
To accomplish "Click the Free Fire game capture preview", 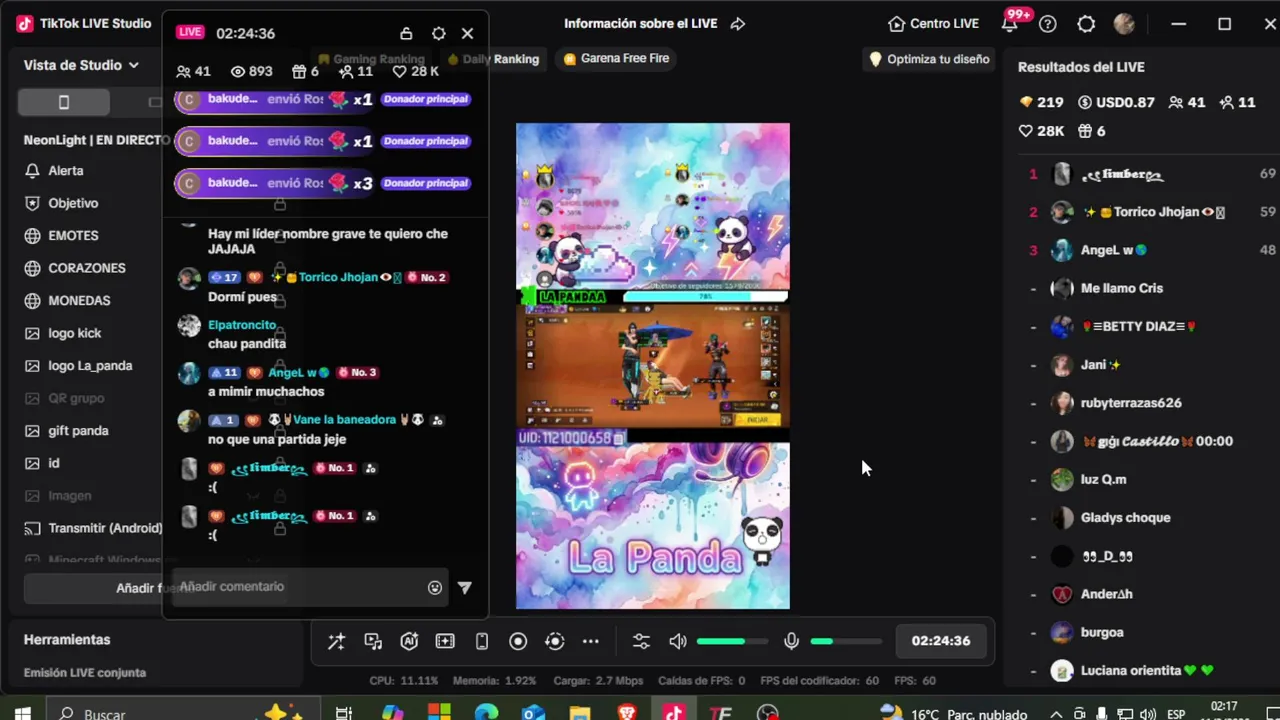I will tap(652, 366).
